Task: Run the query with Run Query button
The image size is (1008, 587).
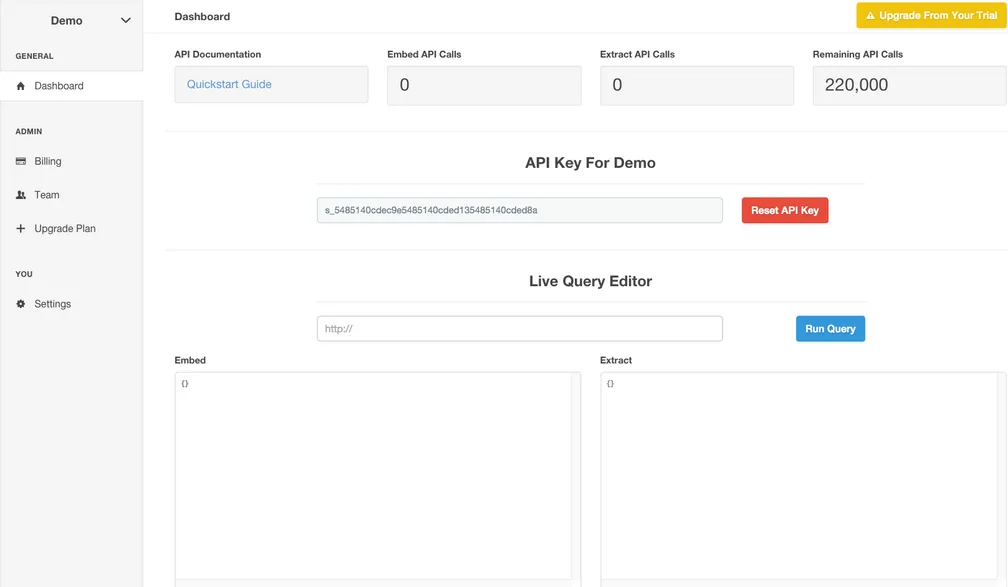Action: [830, 329]
